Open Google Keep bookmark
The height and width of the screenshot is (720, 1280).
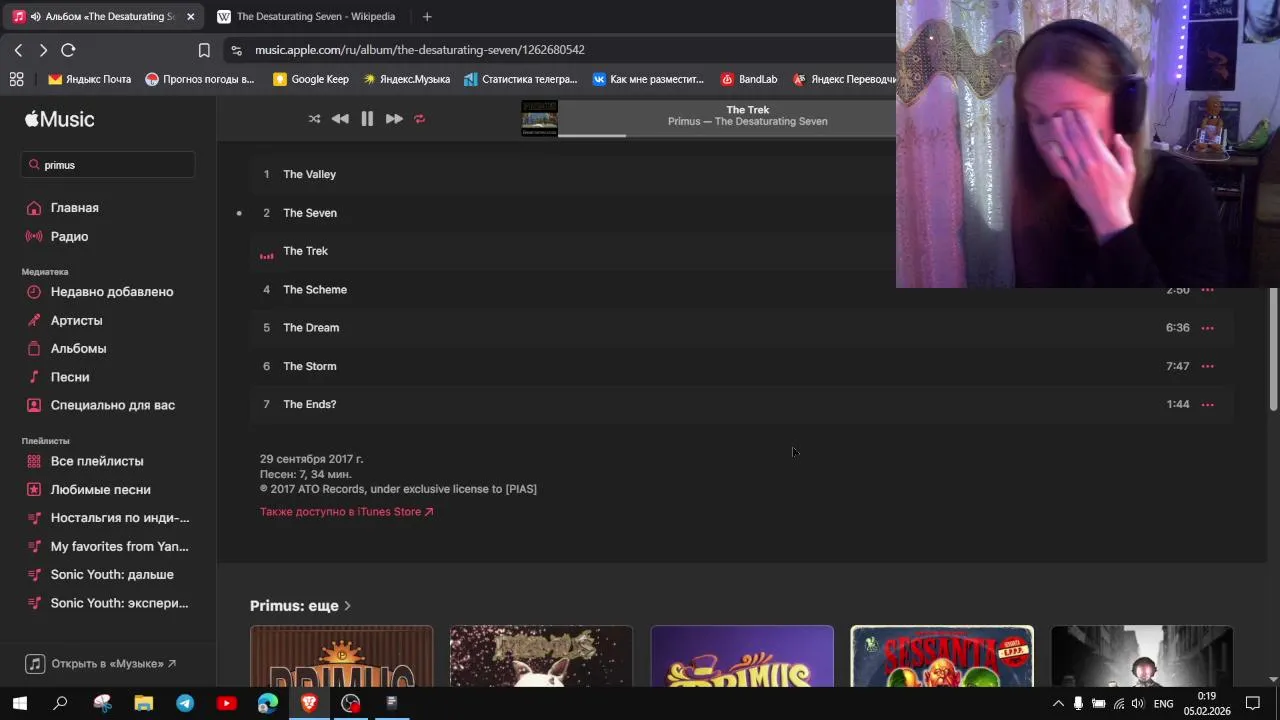point(311,79)
